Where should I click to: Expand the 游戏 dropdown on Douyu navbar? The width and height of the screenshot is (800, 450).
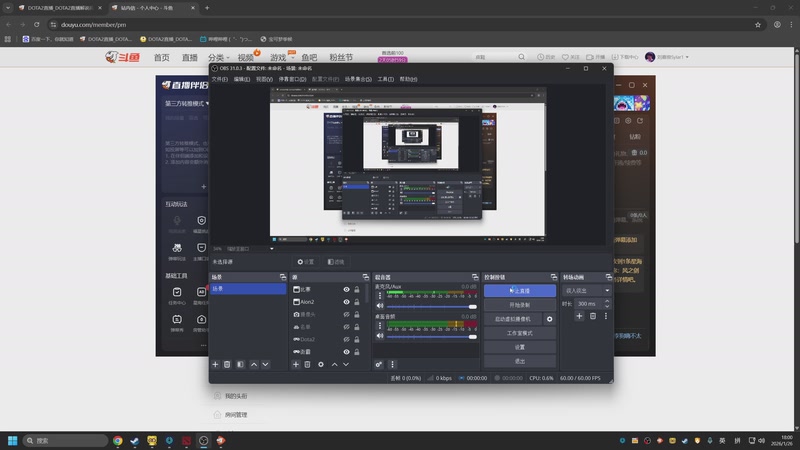click(282, 58)
